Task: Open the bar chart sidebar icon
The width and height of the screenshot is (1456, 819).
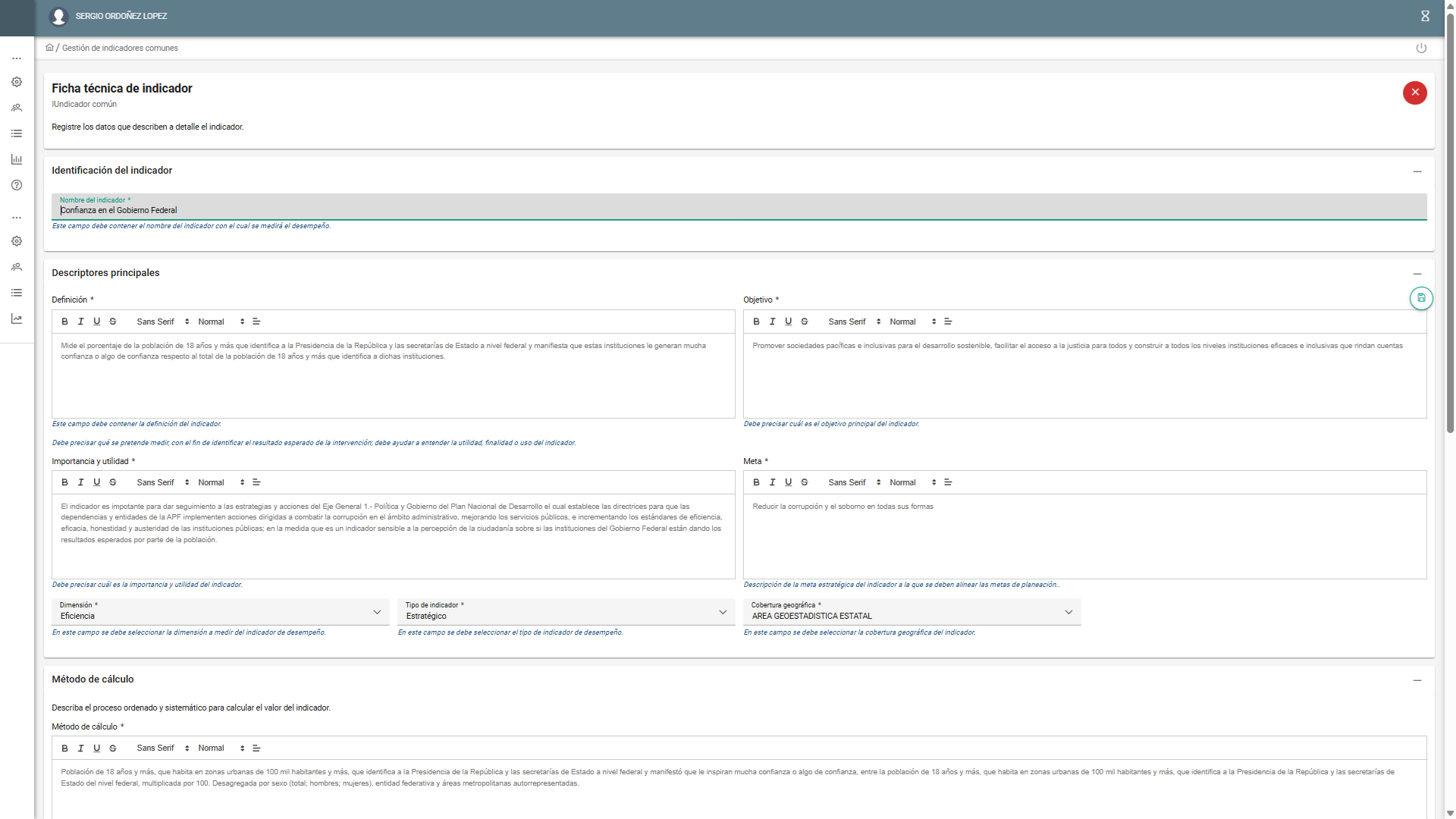Action: point(17,159)
